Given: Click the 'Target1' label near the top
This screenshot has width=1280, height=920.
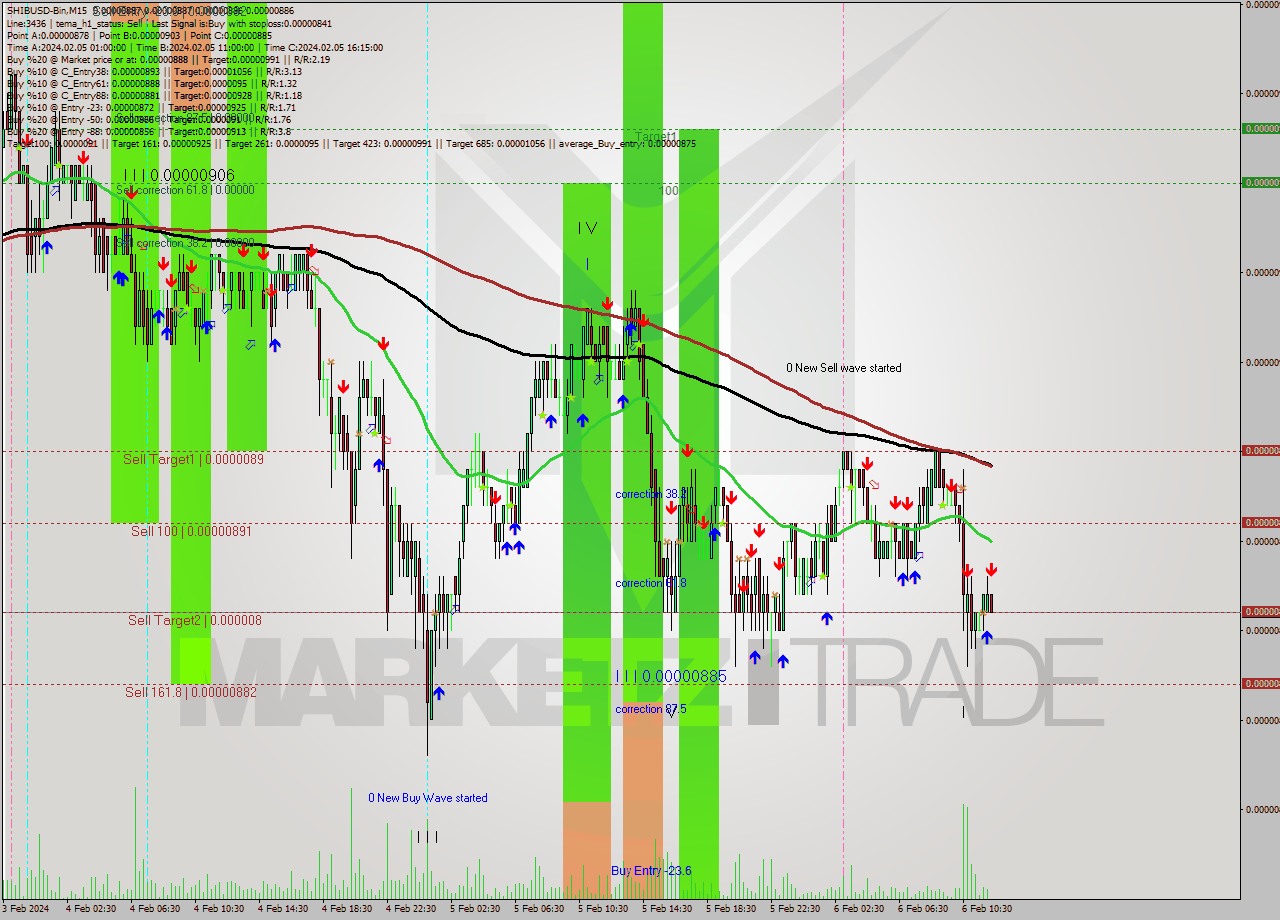Looking at the screenshot, I should [x=656, y=137].
